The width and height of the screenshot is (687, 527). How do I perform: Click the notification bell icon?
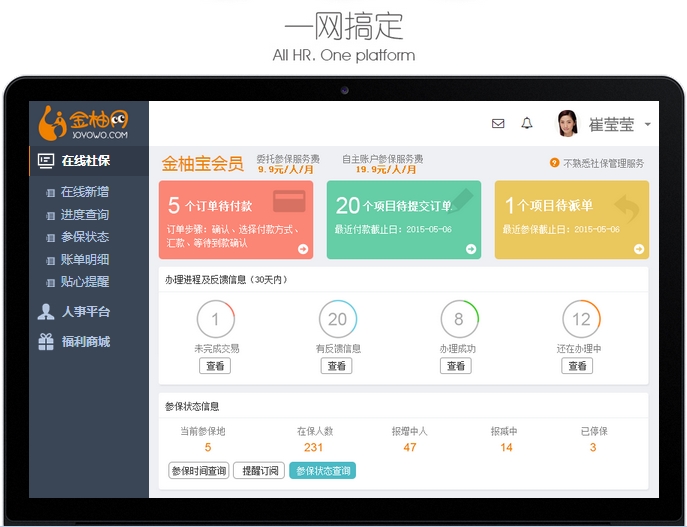(527, 124)
